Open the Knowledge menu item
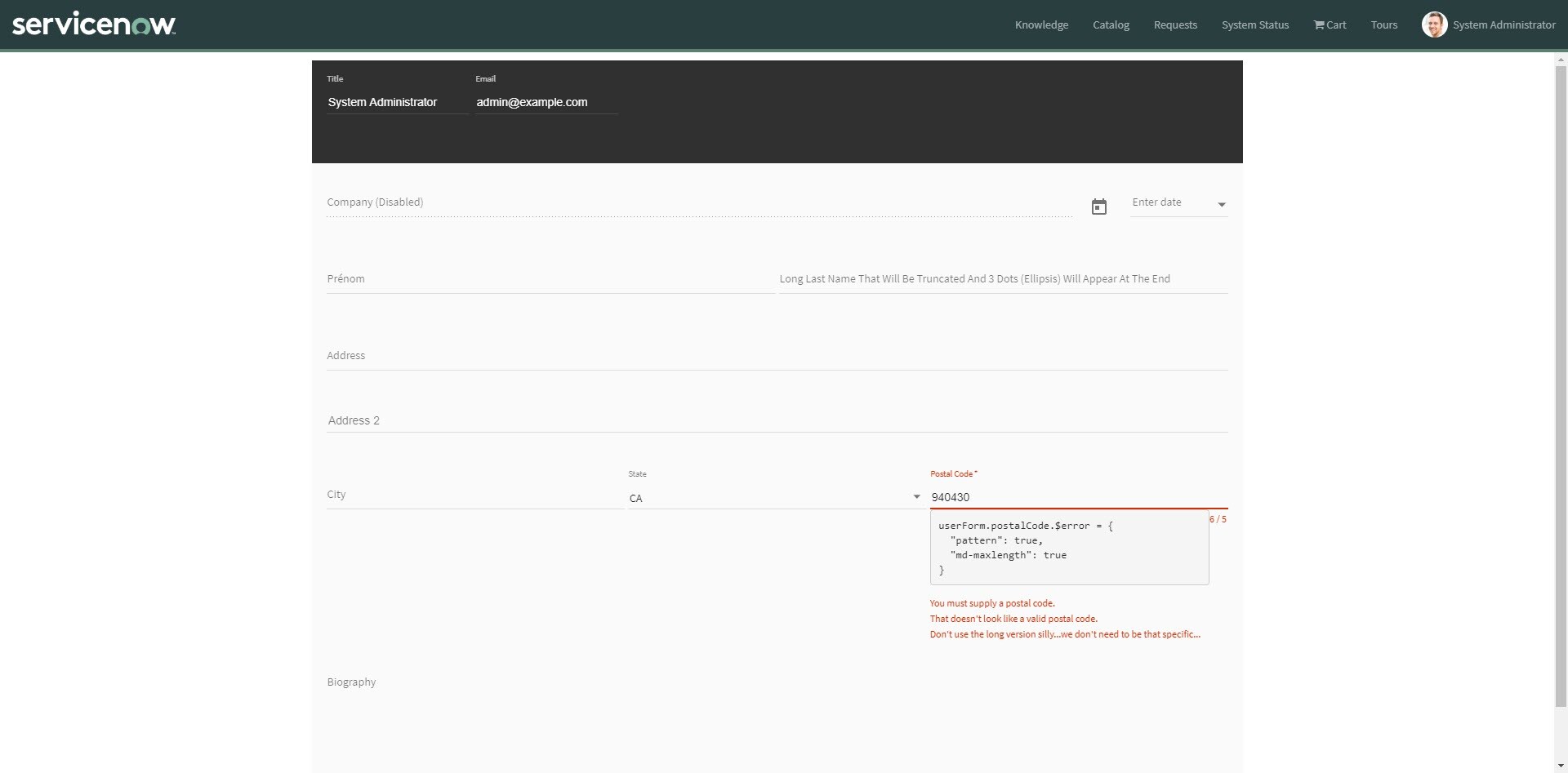 click(1041, 24)
